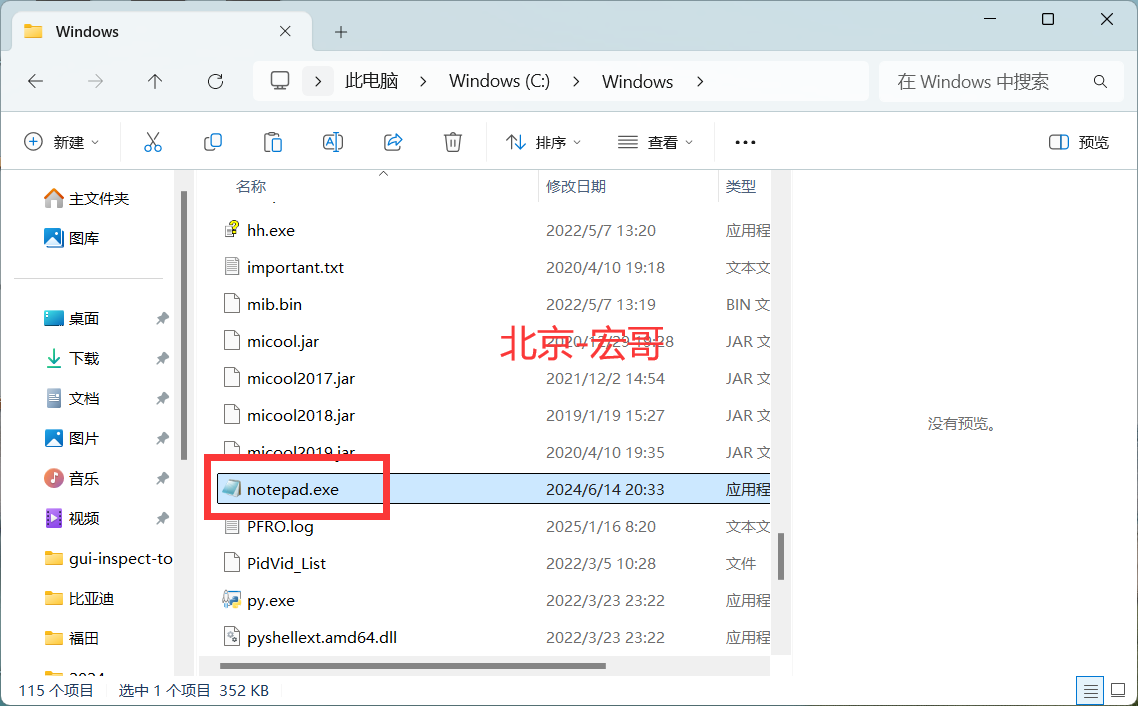This screenshot has height=706, width=1138.
Task: Click the Delete trash can icon
Action: point(453,142)
